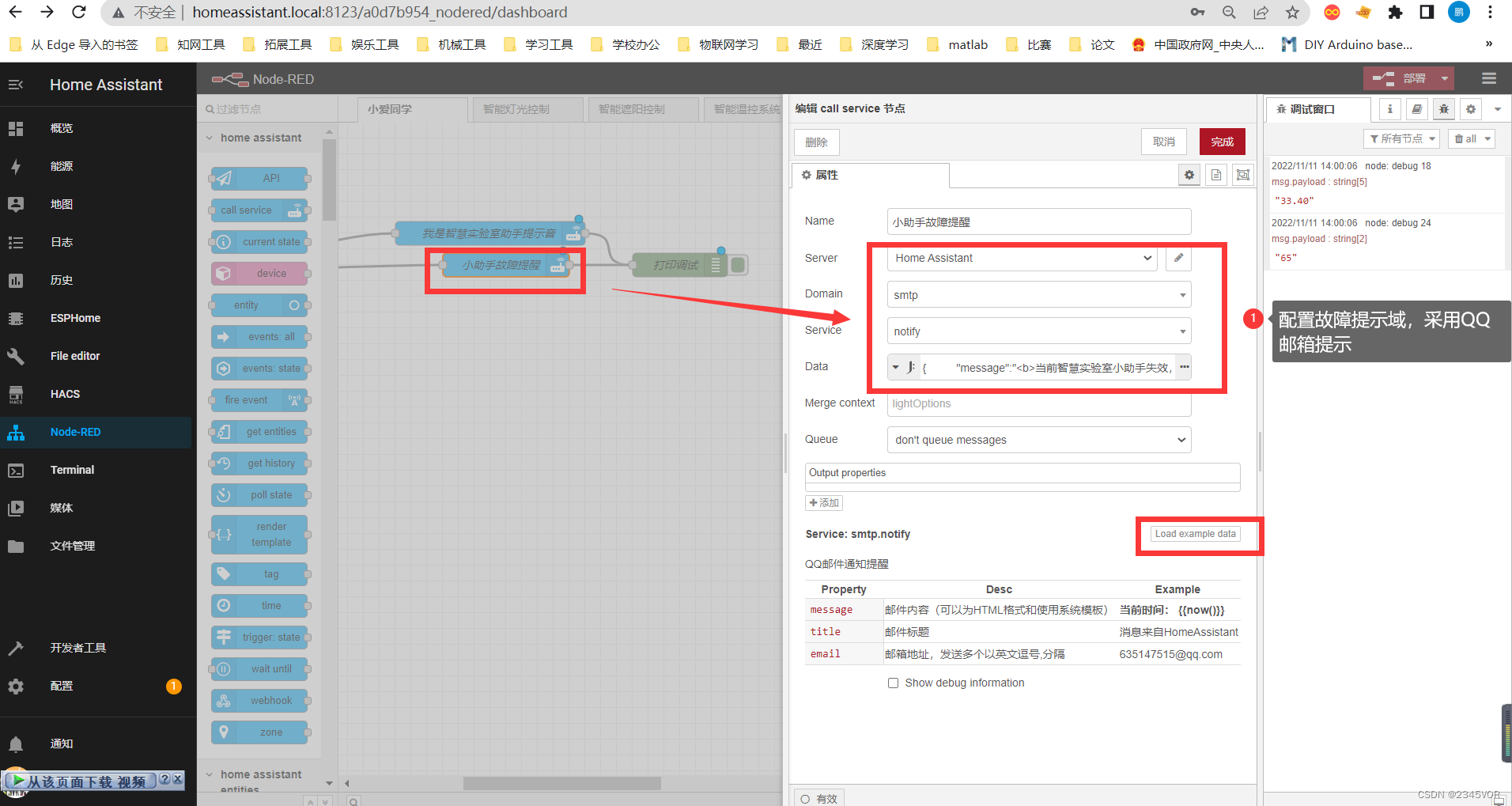Enable Show debug information checkbox
Viewport: 1512px width, 806px height.
point(893,683)
